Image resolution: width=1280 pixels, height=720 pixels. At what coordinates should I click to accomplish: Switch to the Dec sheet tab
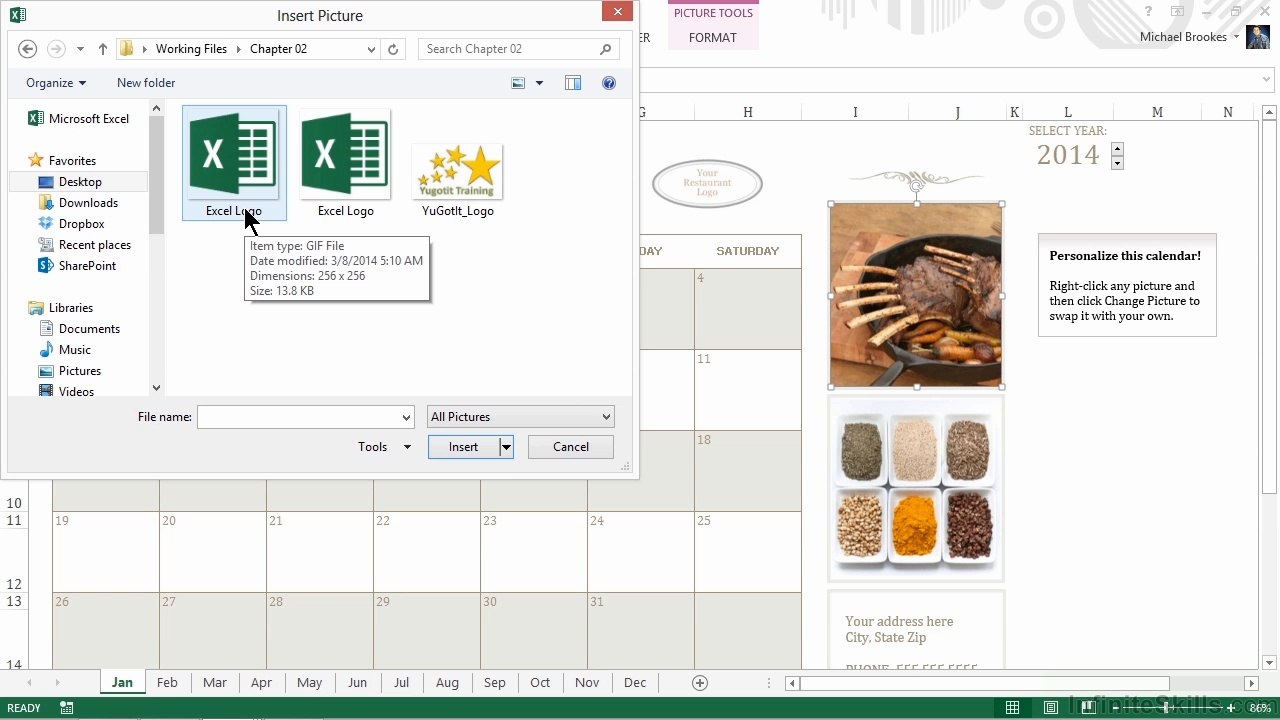point(635,683)
